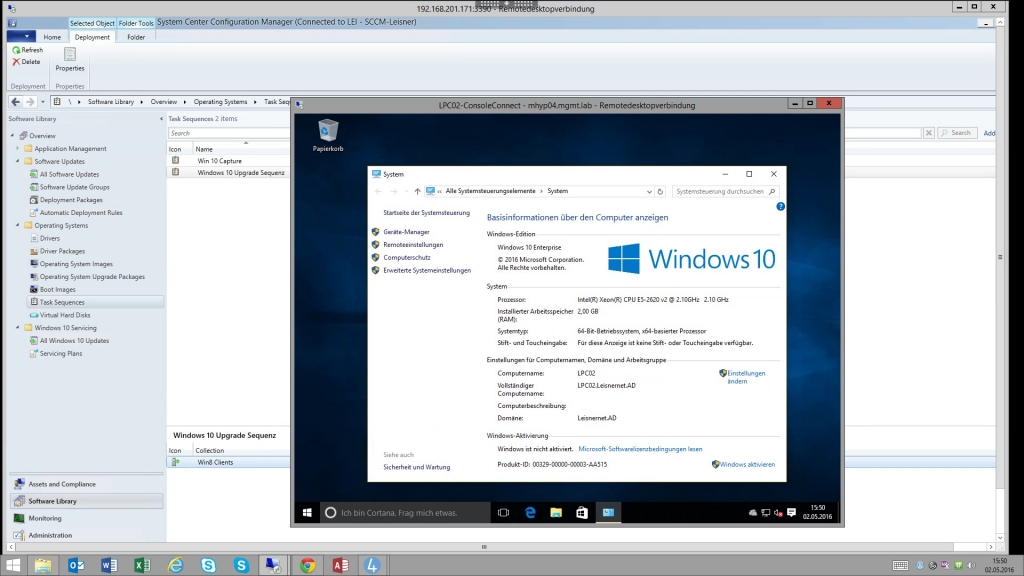1024x576 pixels.
Task: Collapse the Windows 10 Servicing node
Action: 18,327
